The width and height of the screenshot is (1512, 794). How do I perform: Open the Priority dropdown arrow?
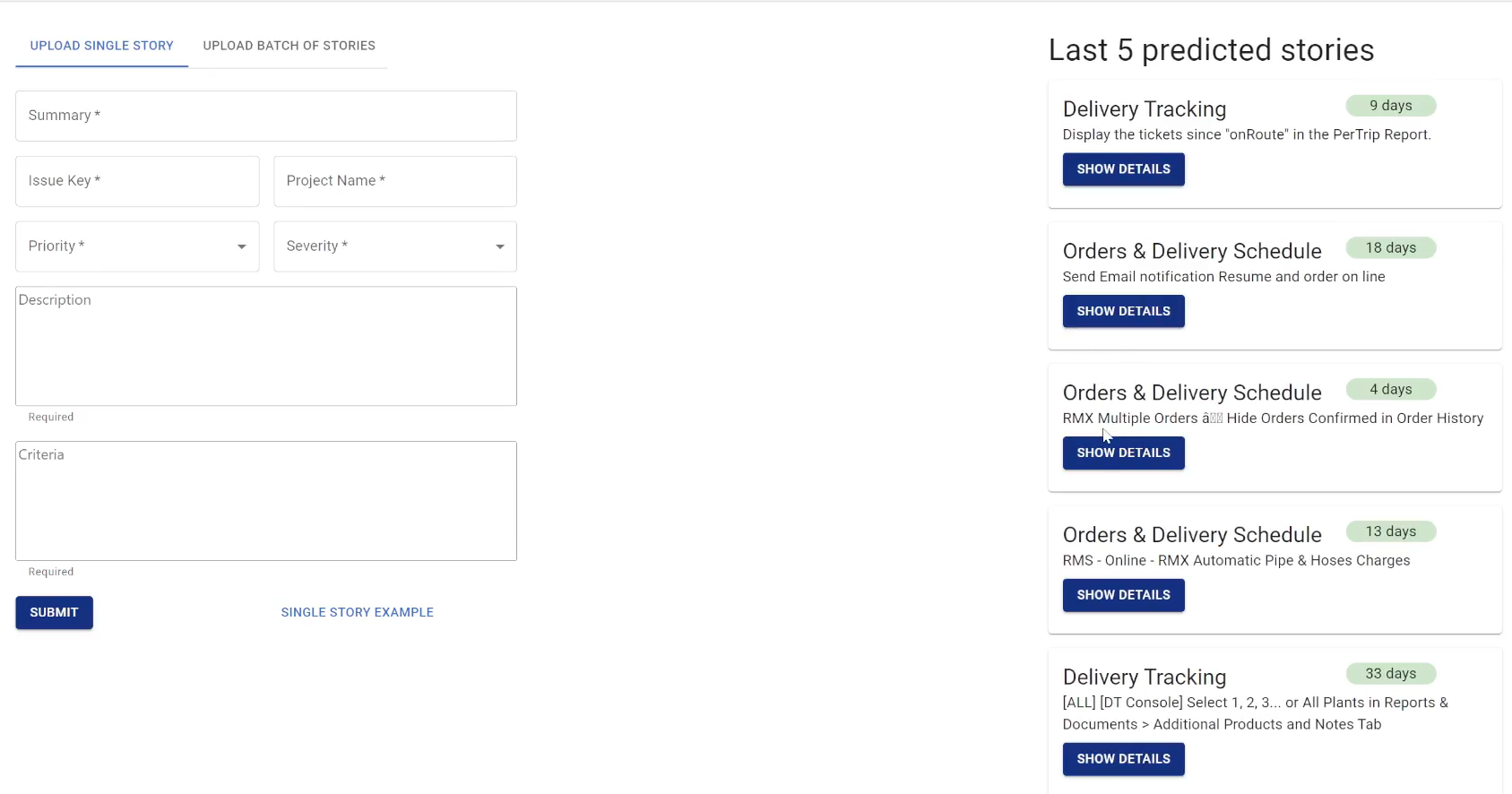click(x=241, y=246)
